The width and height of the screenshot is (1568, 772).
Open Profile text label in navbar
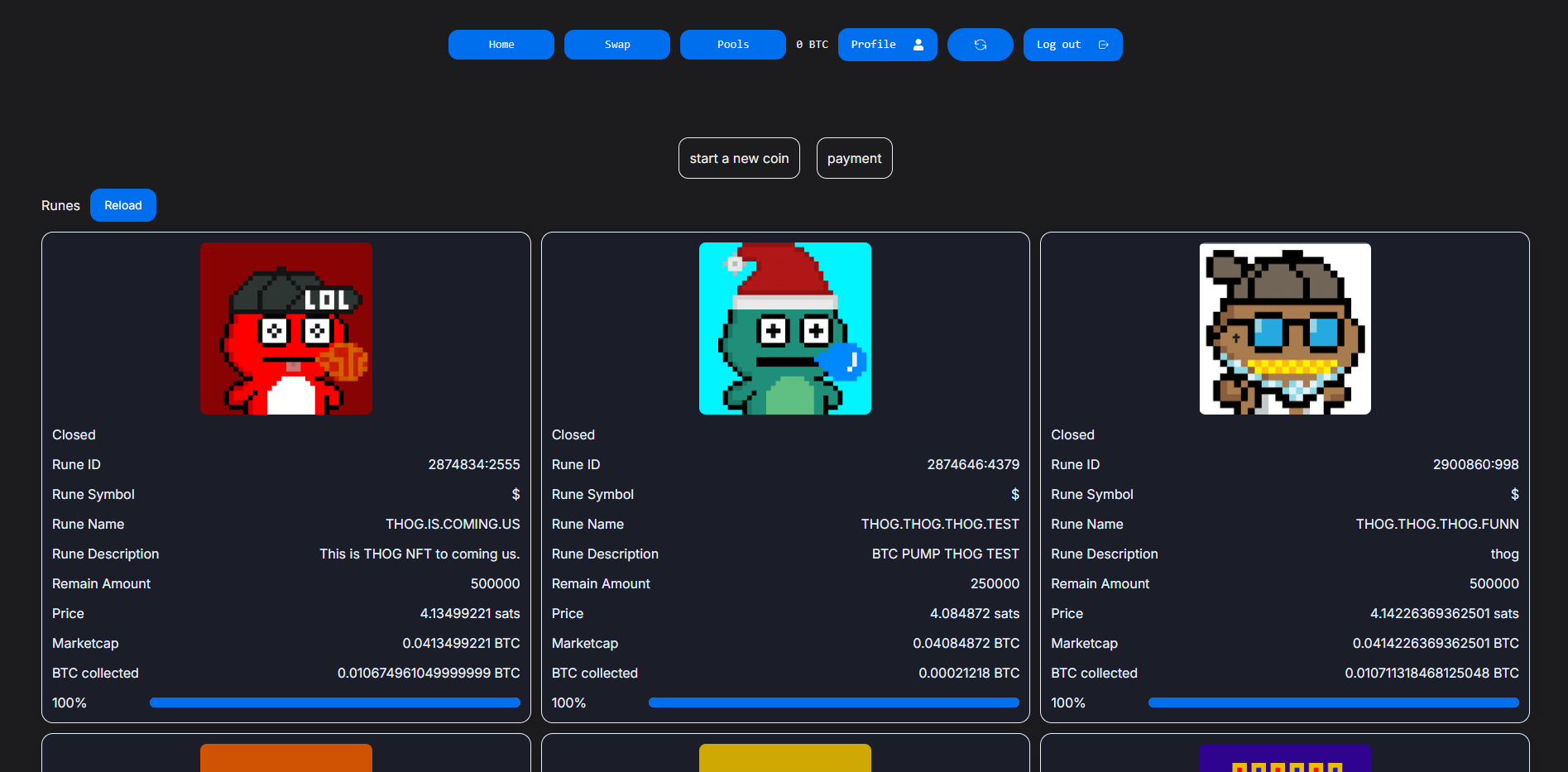coord(874,45)
